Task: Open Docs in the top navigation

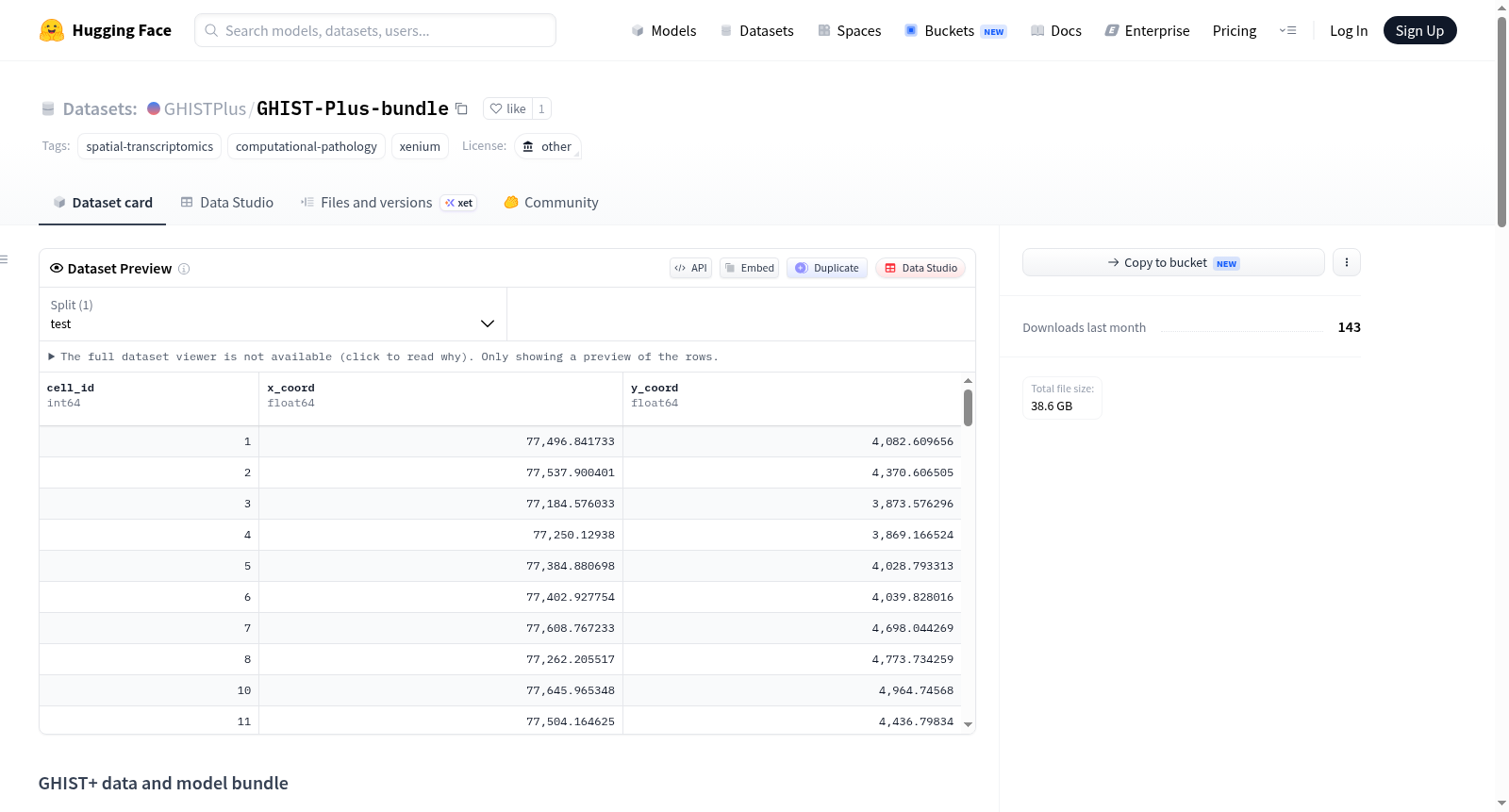Action: pyautogui.click(x=1056, y=31)
